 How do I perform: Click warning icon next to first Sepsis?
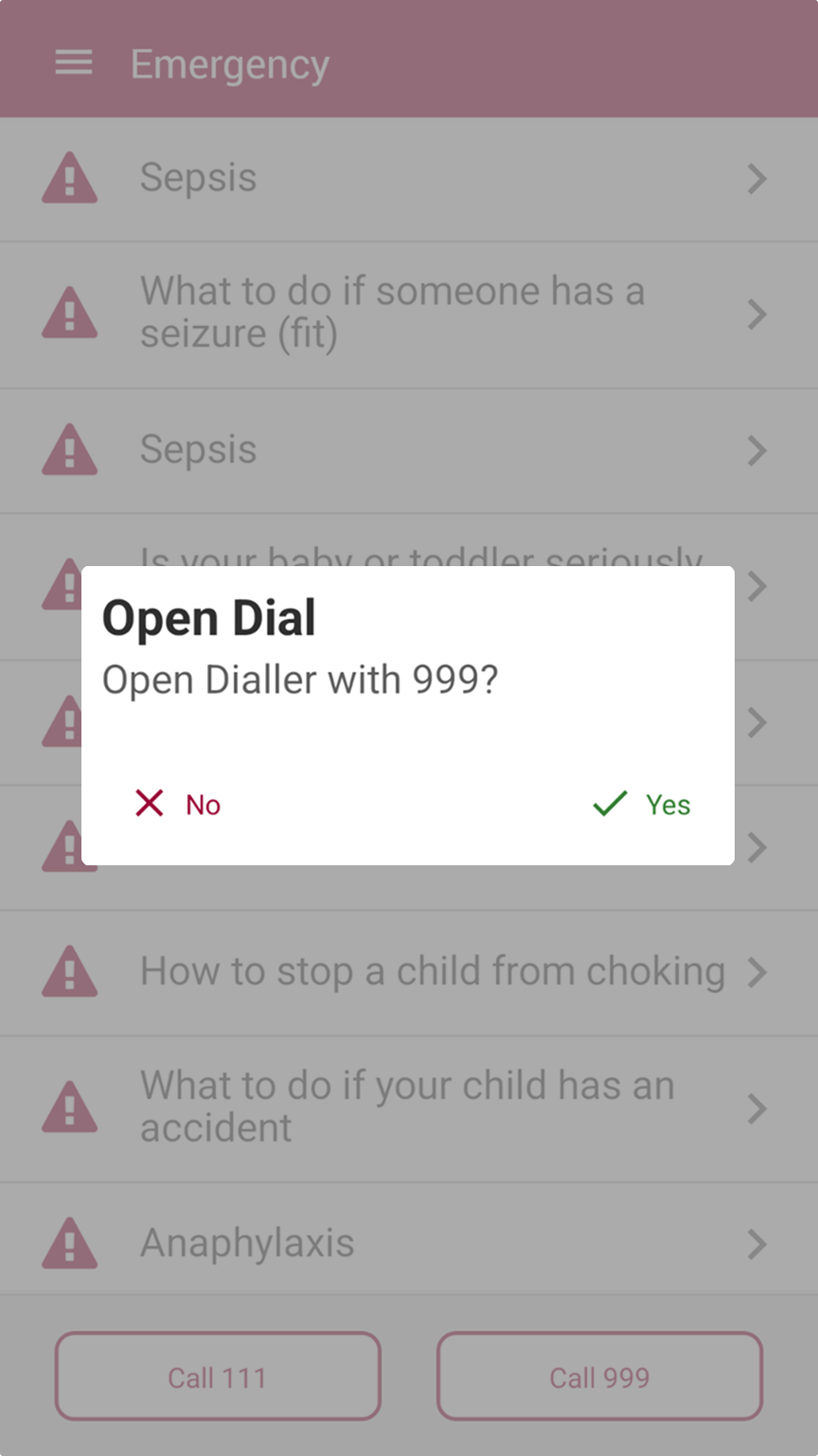coord(70,178)
